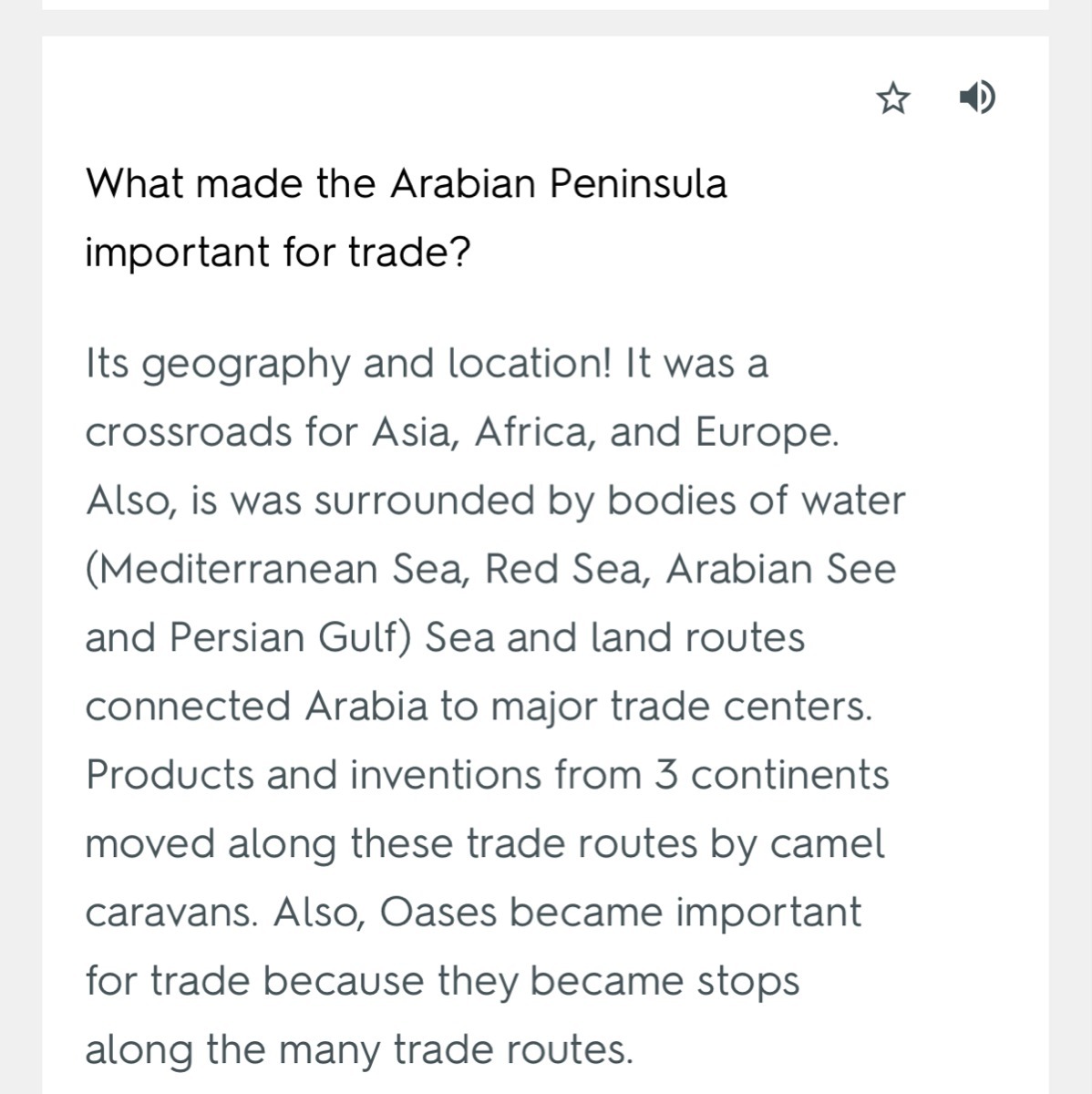1092x1094 pixels.
Task: Play audio for this flashcard
Action: coord(977,96)
